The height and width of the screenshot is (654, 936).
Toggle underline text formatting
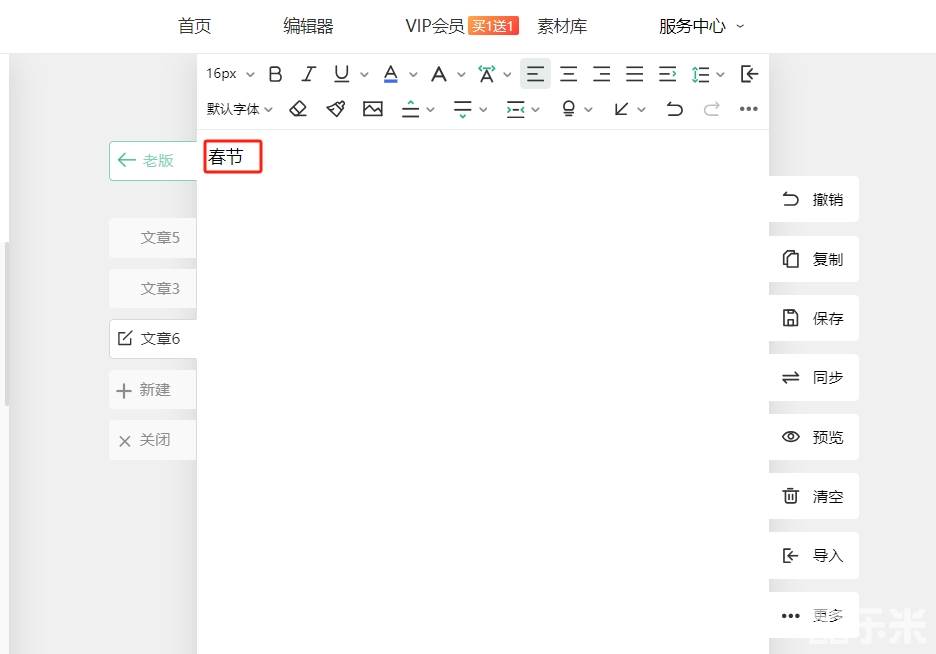point(342,74)
